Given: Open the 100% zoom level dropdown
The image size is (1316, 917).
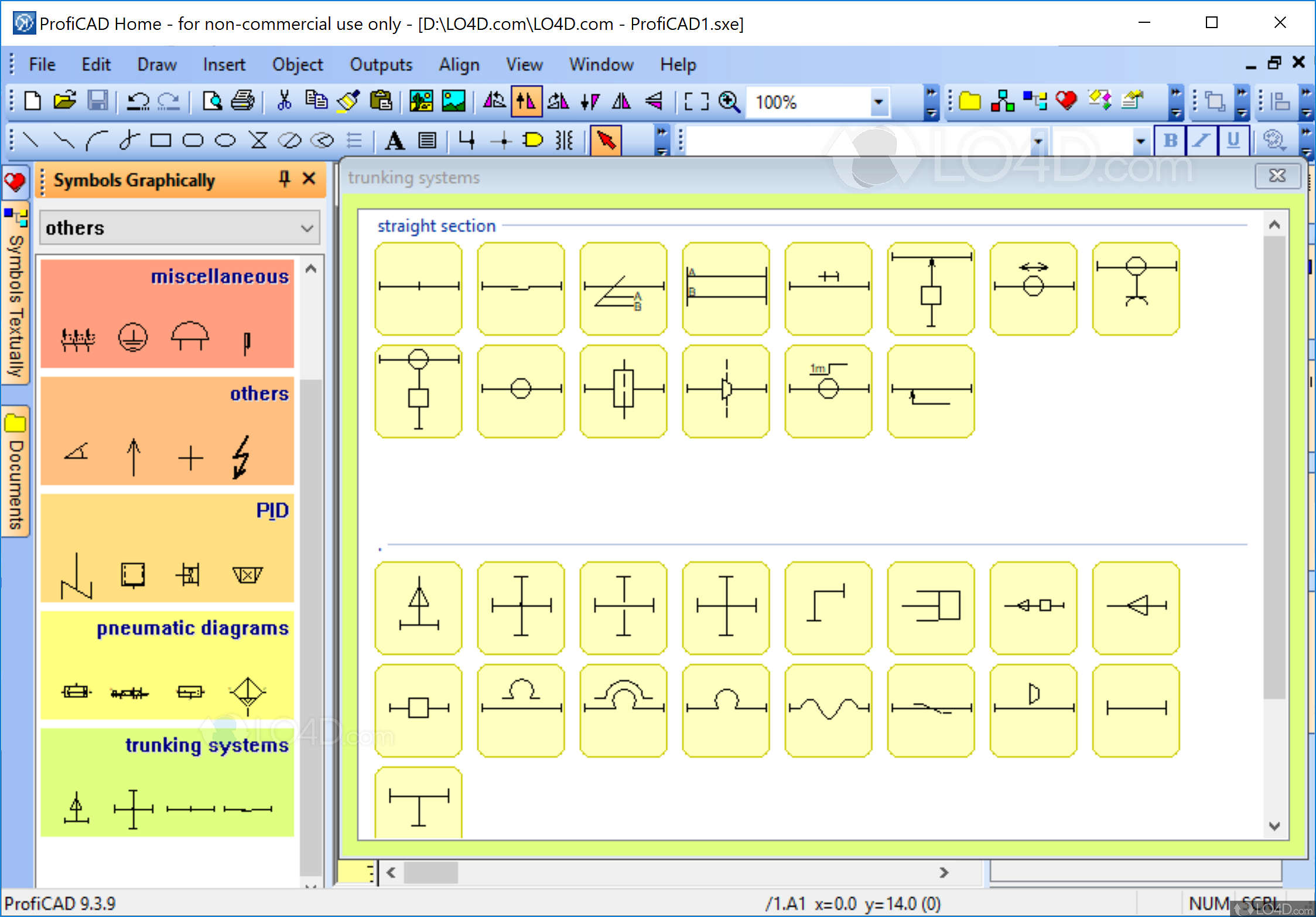Looking at the screenshot, I should click(x=878, y=102).
